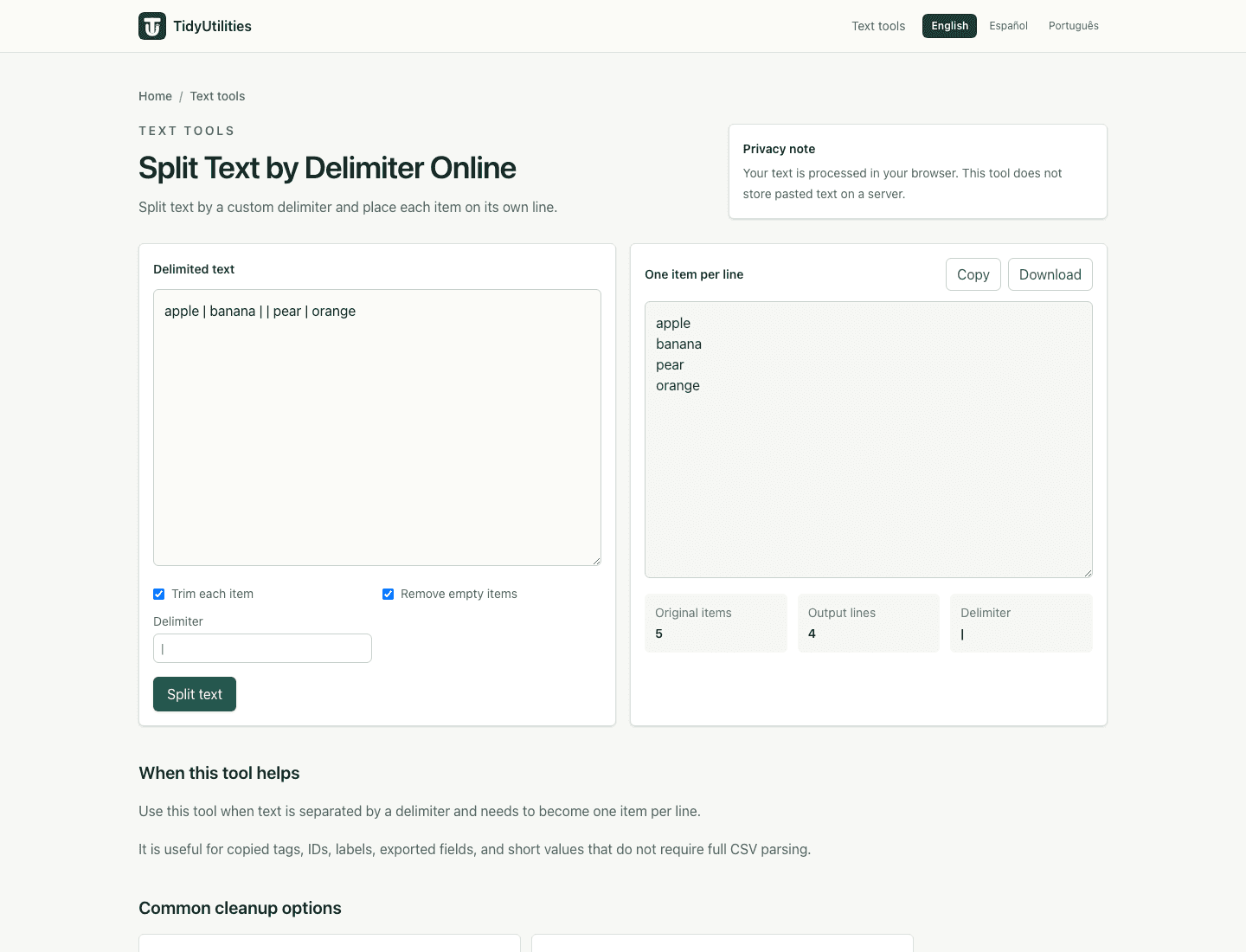Open Text tools in the top navigation
This screenshot has width=1246, height=952.
(878, 26)
